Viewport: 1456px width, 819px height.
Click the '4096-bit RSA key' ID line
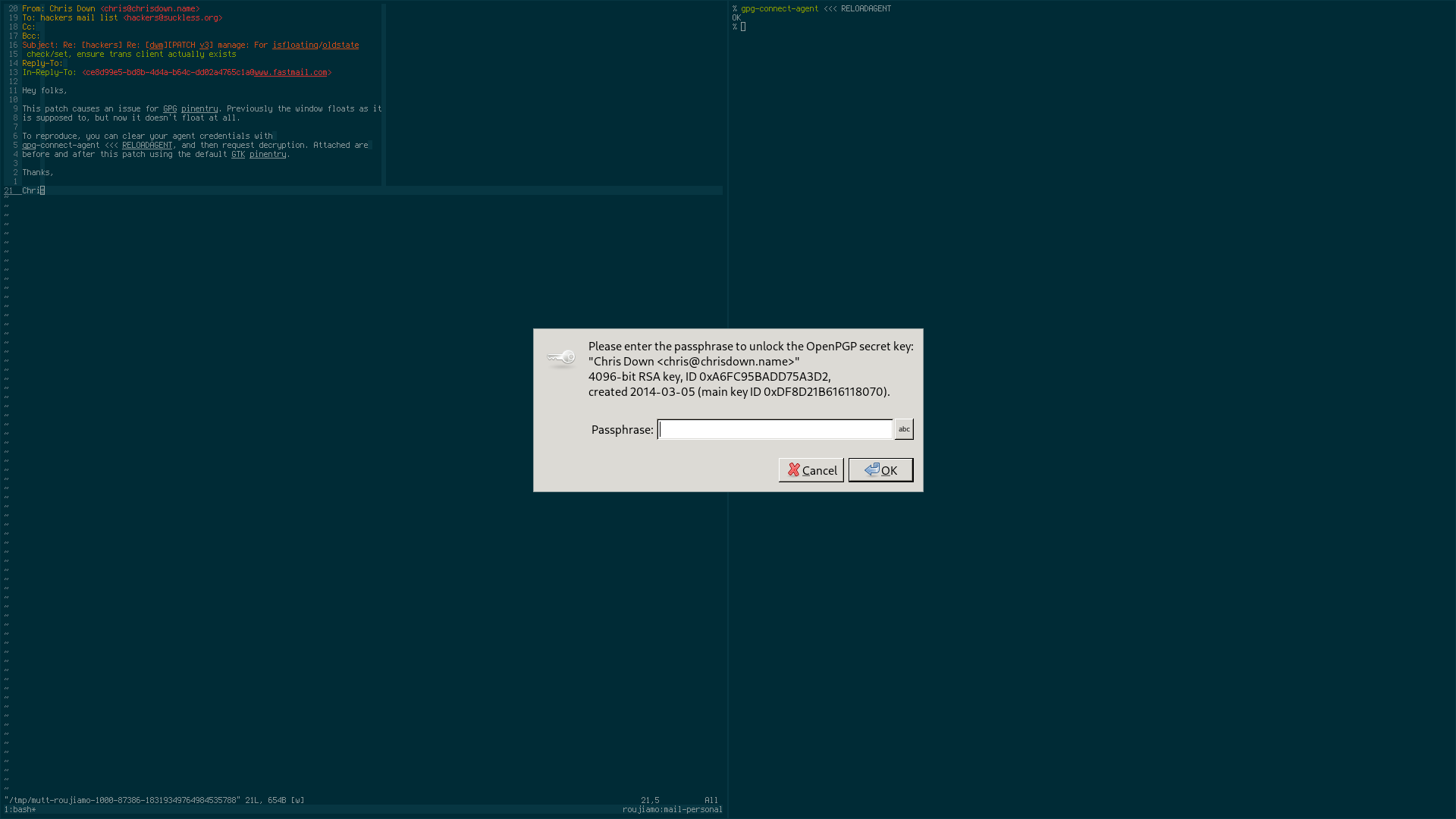(x=710, y=377)
